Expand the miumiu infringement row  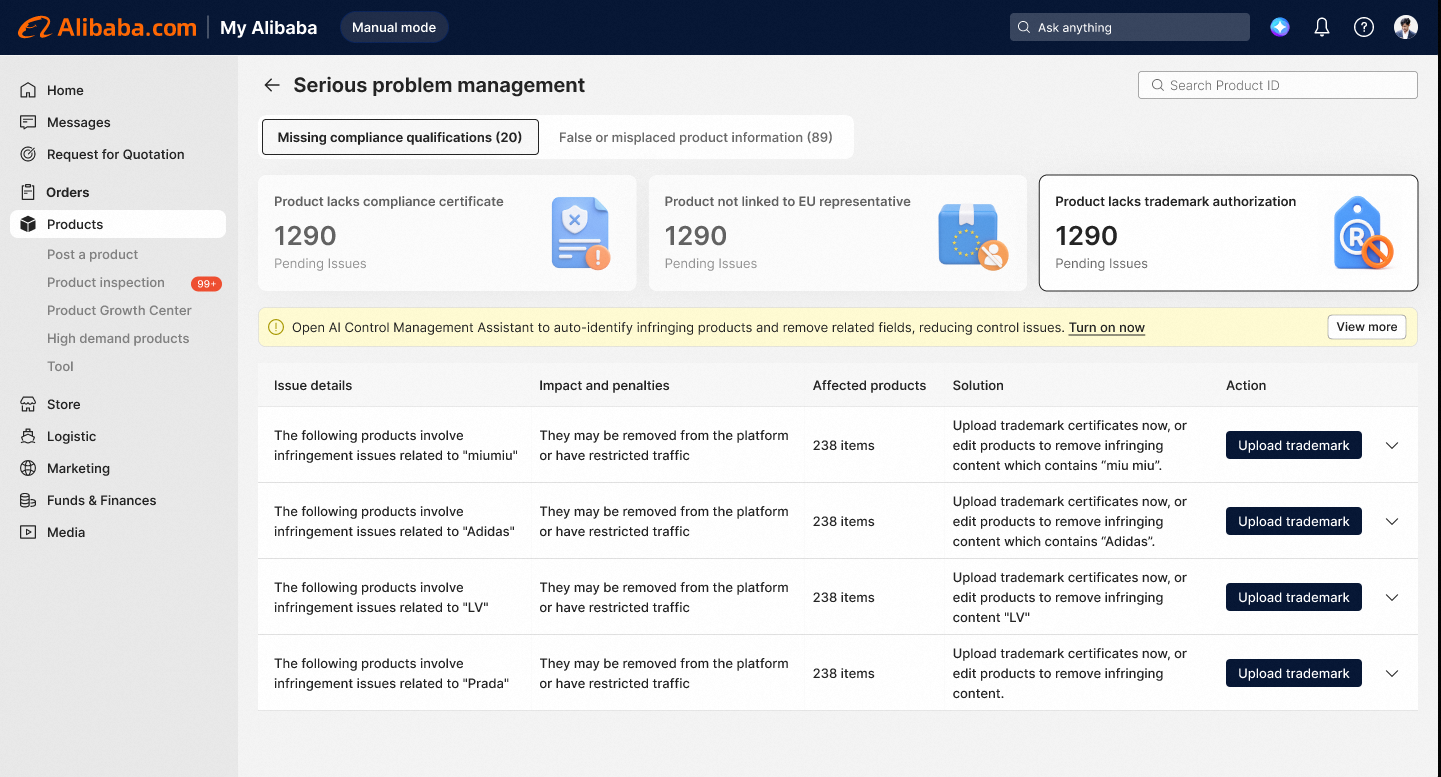[1392, 445]
